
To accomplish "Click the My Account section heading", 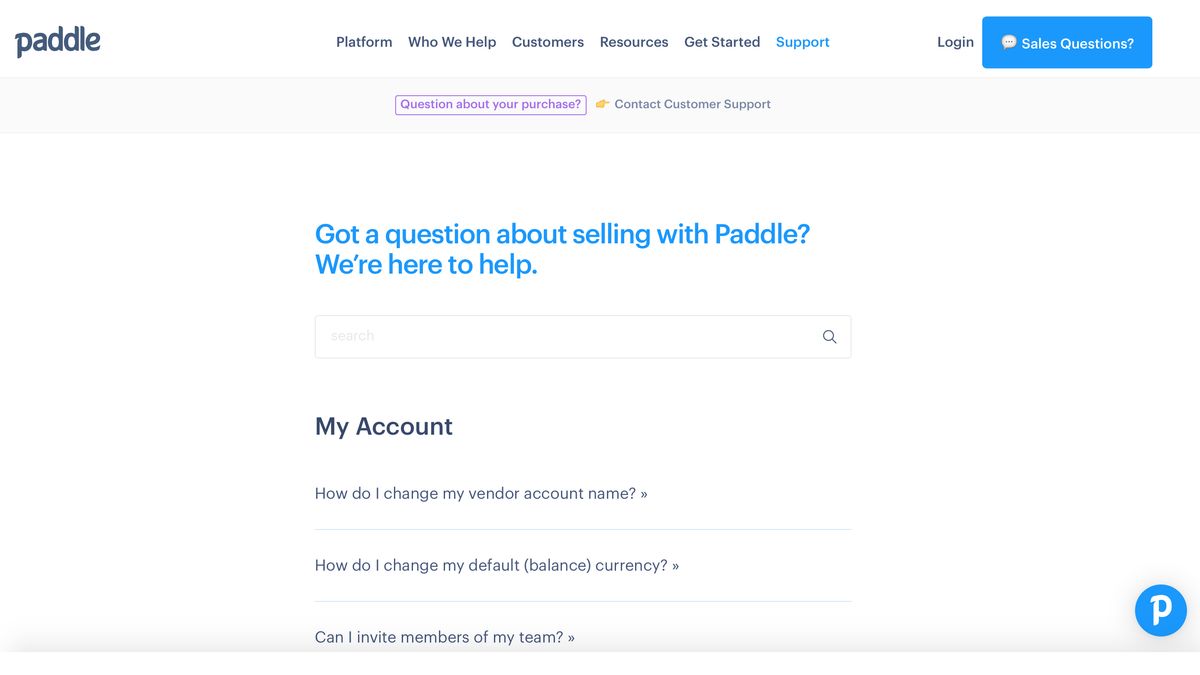I will pos(383,426).
